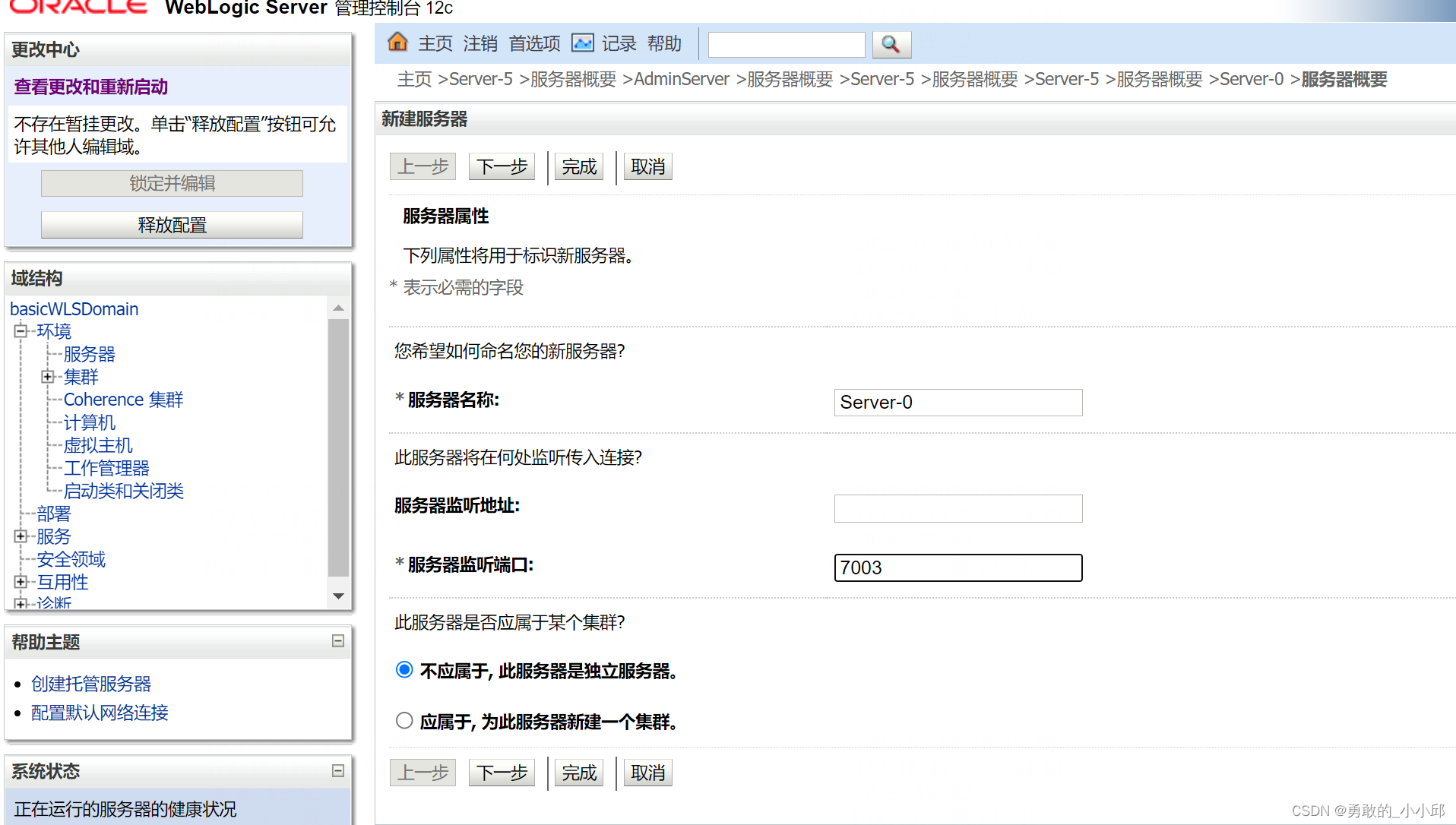Open 部署 tree item
This screenshot has width=1456, height=825.
[x=54, y=514]
